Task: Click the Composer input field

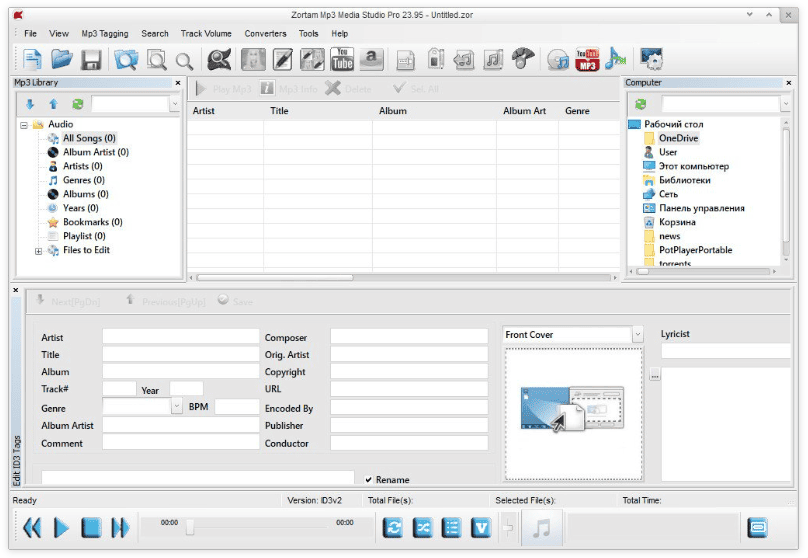Action: (409, 336)
